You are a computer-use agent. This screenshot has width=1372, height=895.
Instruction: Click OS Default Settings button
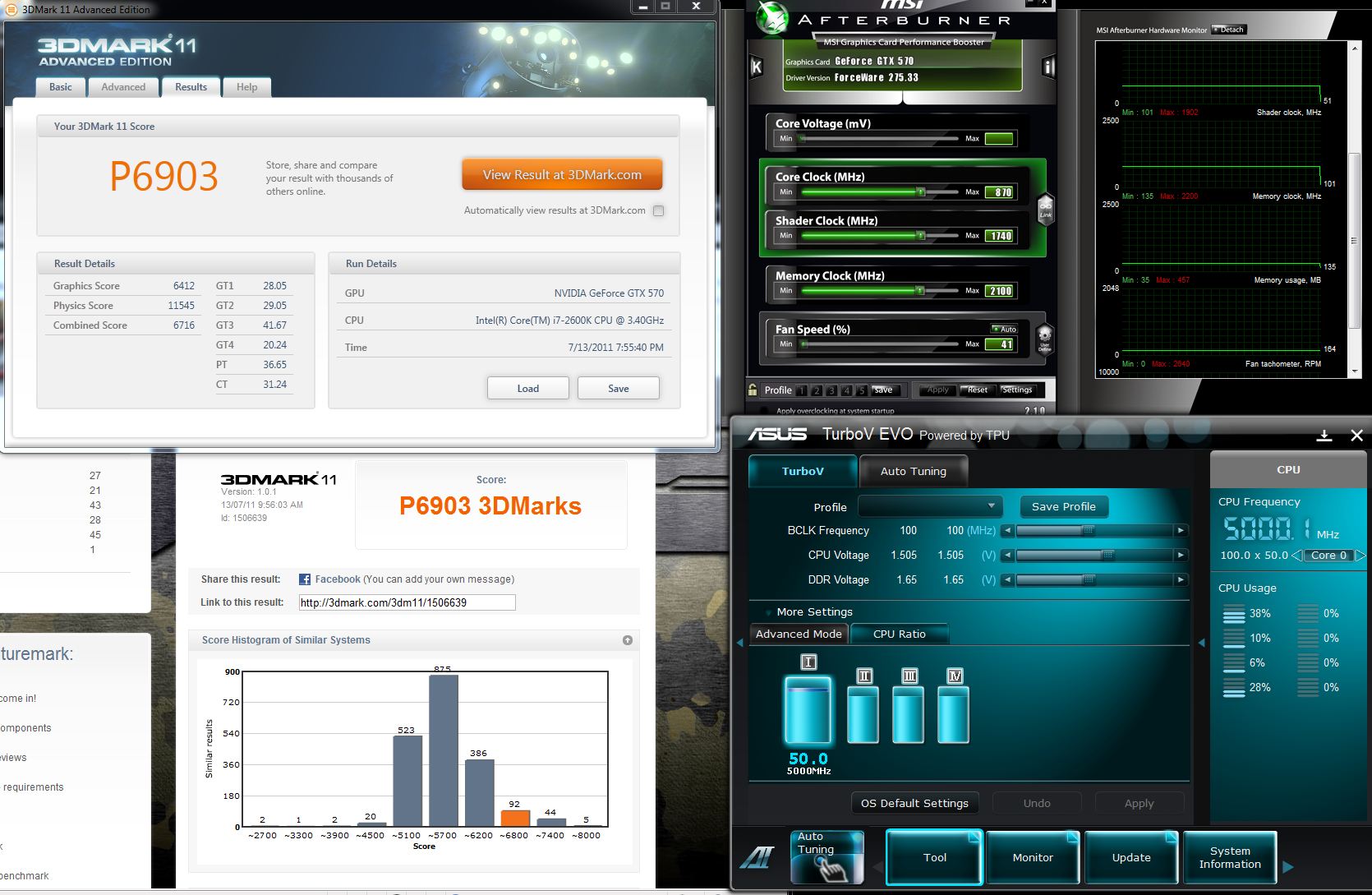click(x=914, y=803)
